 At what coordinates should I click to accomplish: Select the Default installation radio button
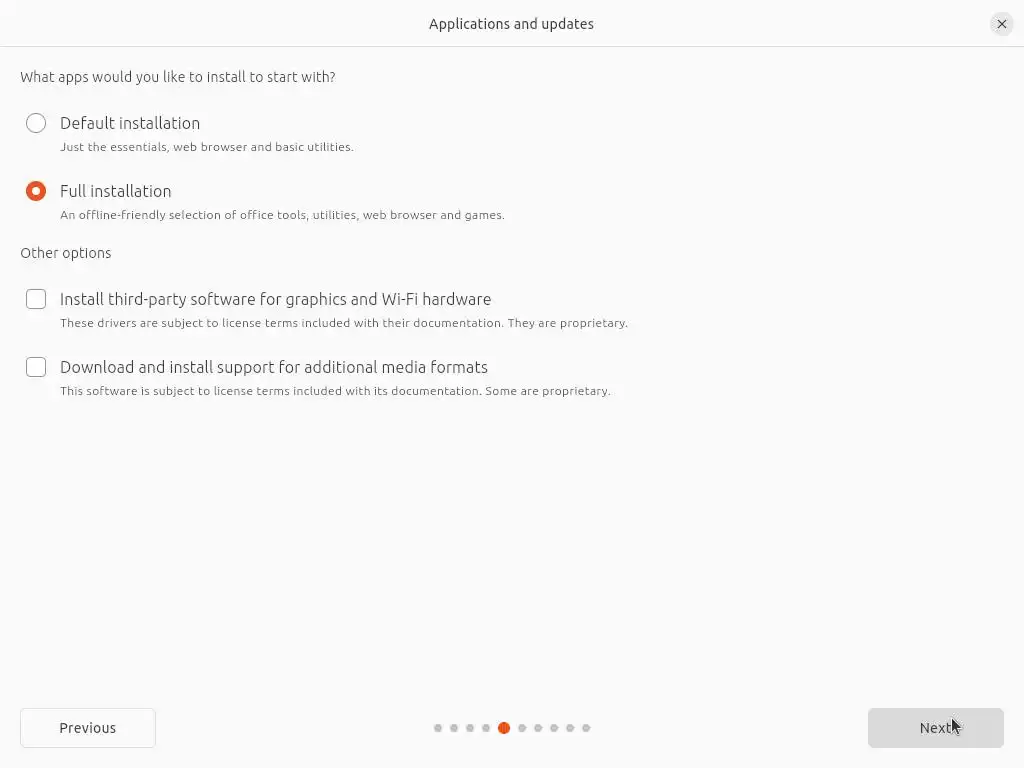tap(36, 123)
